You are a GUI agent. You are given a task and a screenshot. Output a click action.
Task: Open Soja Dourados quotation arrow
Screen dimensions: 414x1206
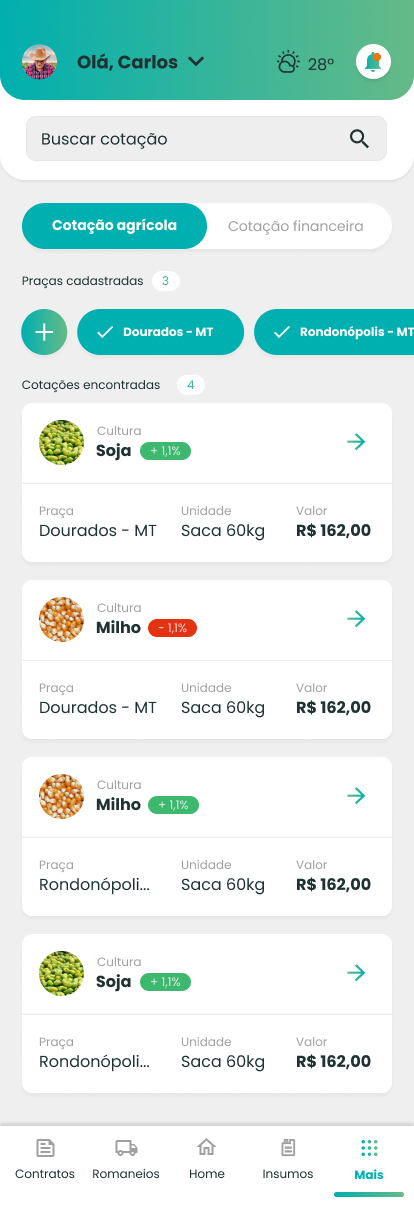tap(356, 442)
